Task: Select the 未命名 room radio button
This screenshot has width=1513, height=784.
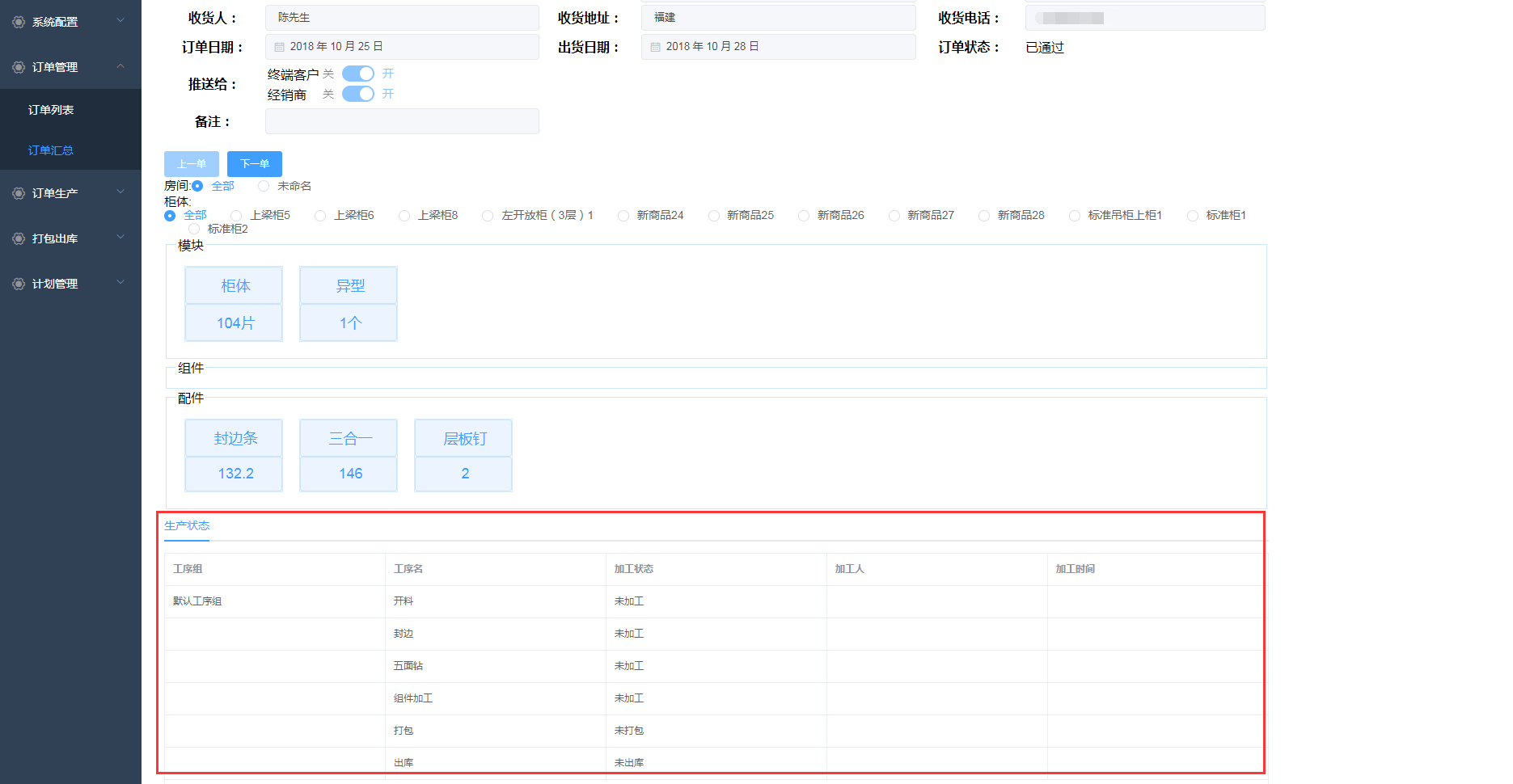Action: pos(264,186)
